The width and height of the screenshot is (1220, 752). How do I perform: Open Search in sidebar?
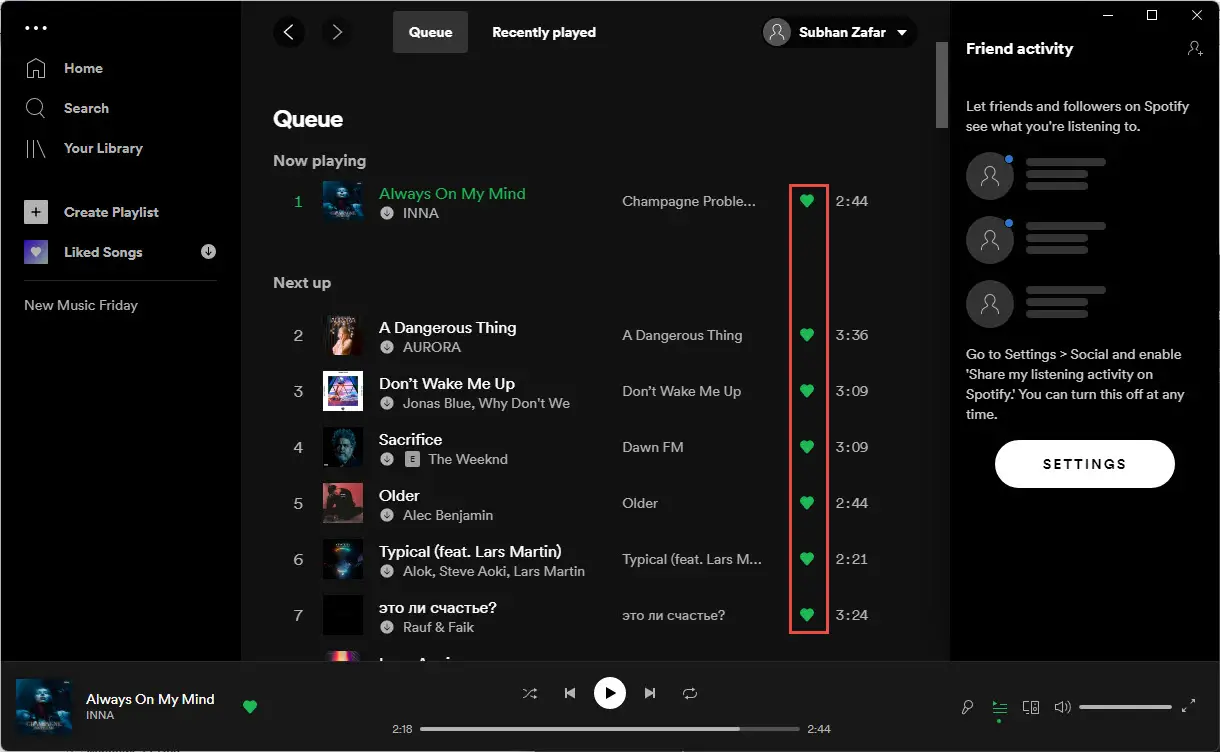click(86, 108)
